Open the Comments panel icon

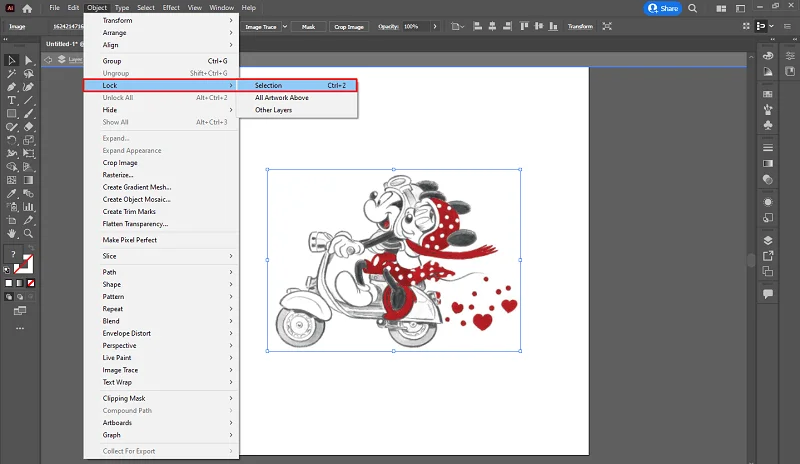pos(767,294)
